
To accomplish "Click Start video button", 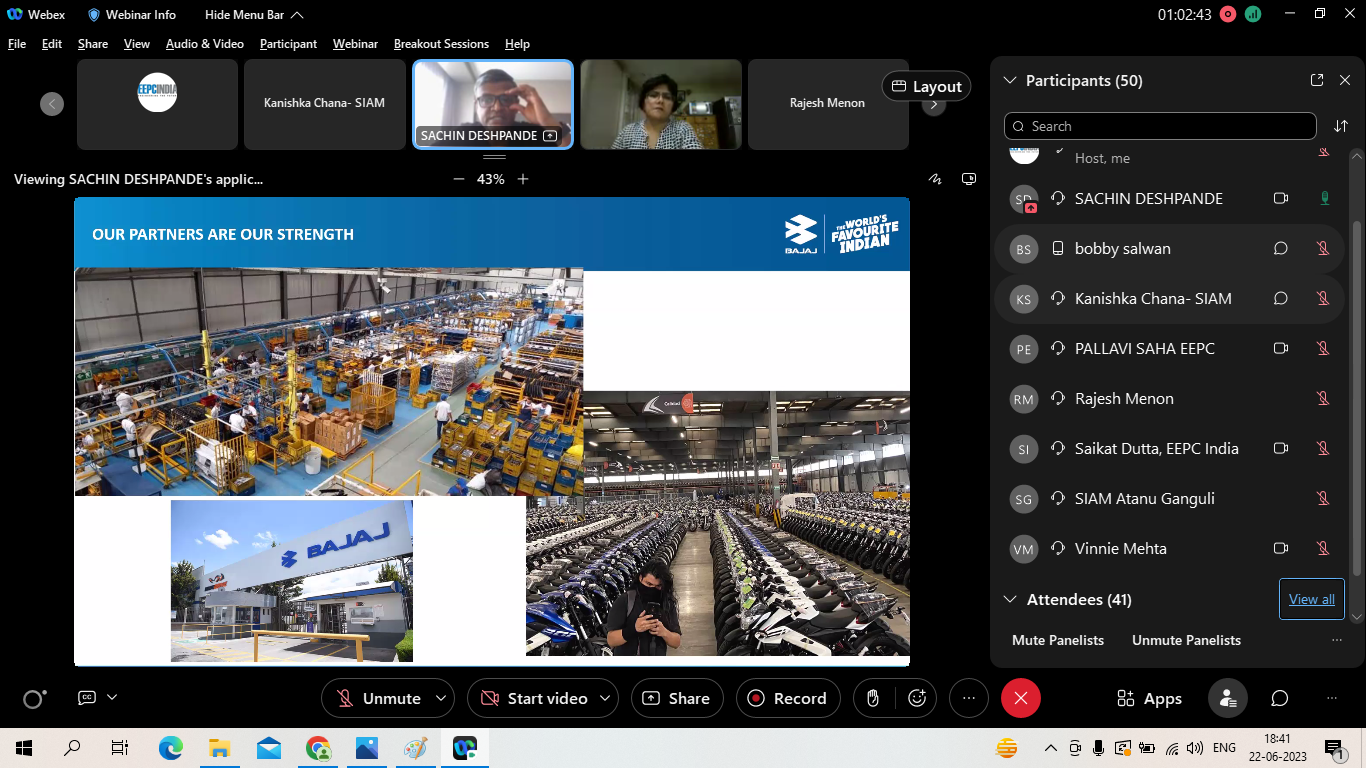I will click(533, 698).
